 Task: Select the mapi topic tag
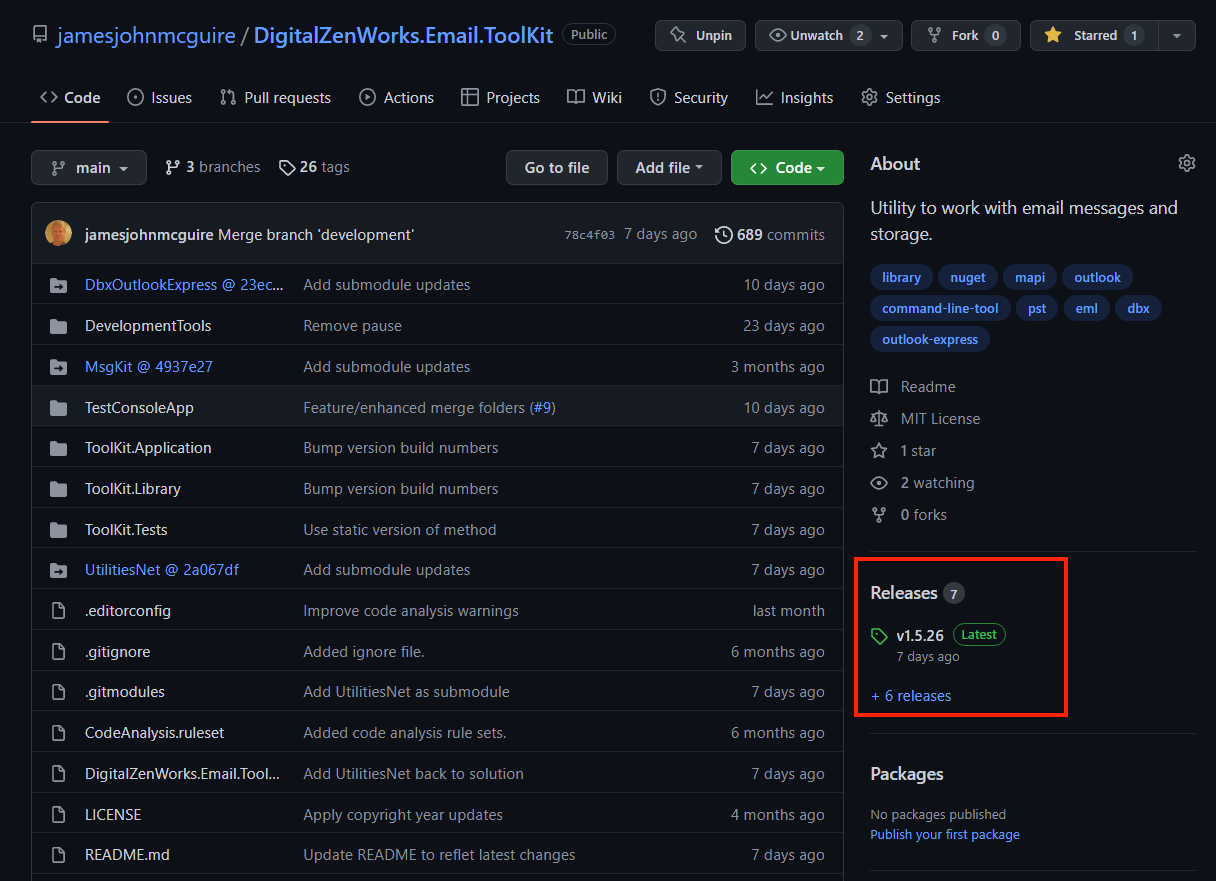click(x=1030, y=277)
